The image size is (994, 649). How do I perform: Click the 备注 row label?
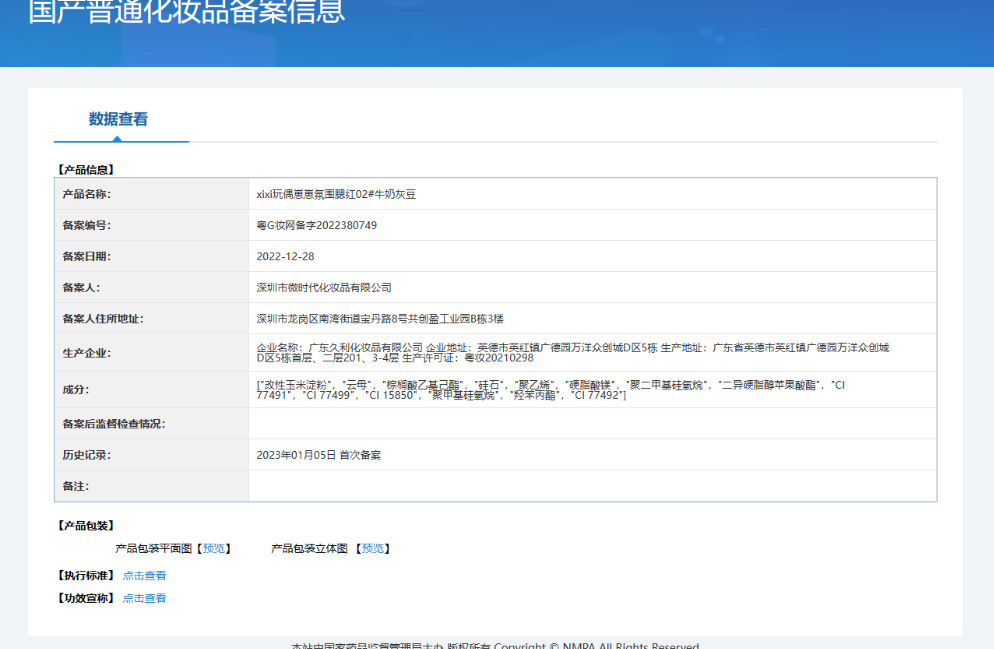(76, 486)
